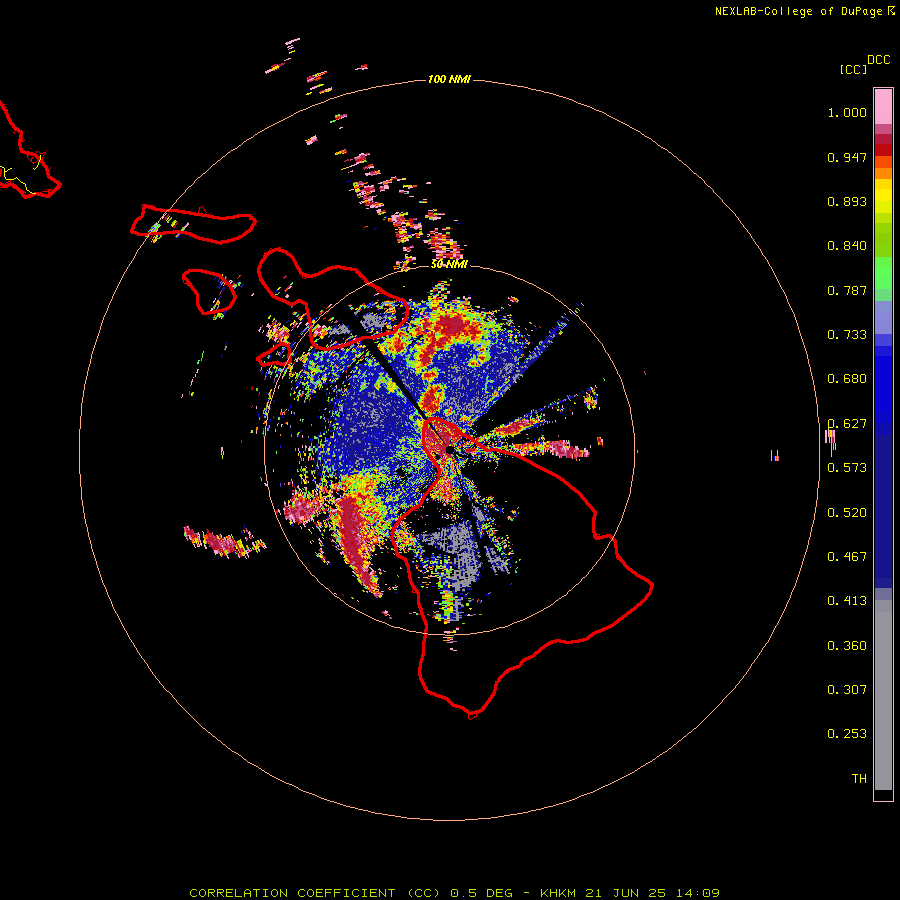Click the 100 NMI range ring label
The image size is (900, 900).
(x=449, y=79)
